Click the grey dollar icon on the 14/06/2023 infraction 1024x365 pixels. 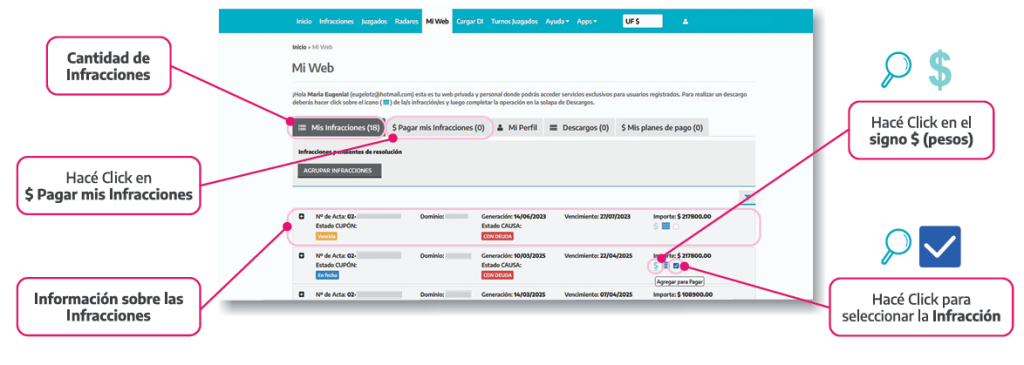[656, 227]
